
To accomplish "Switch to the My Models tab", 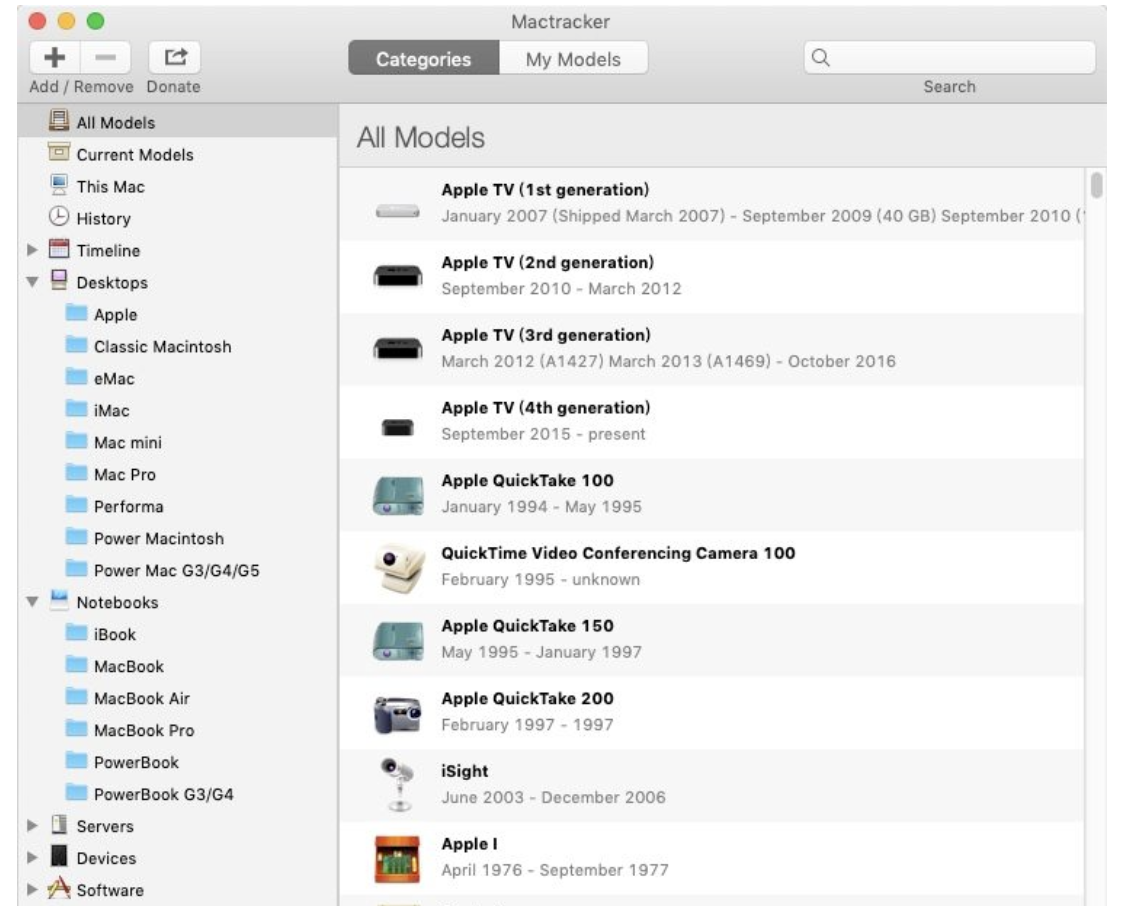I will pyautogui.click(x=572, y=57).
